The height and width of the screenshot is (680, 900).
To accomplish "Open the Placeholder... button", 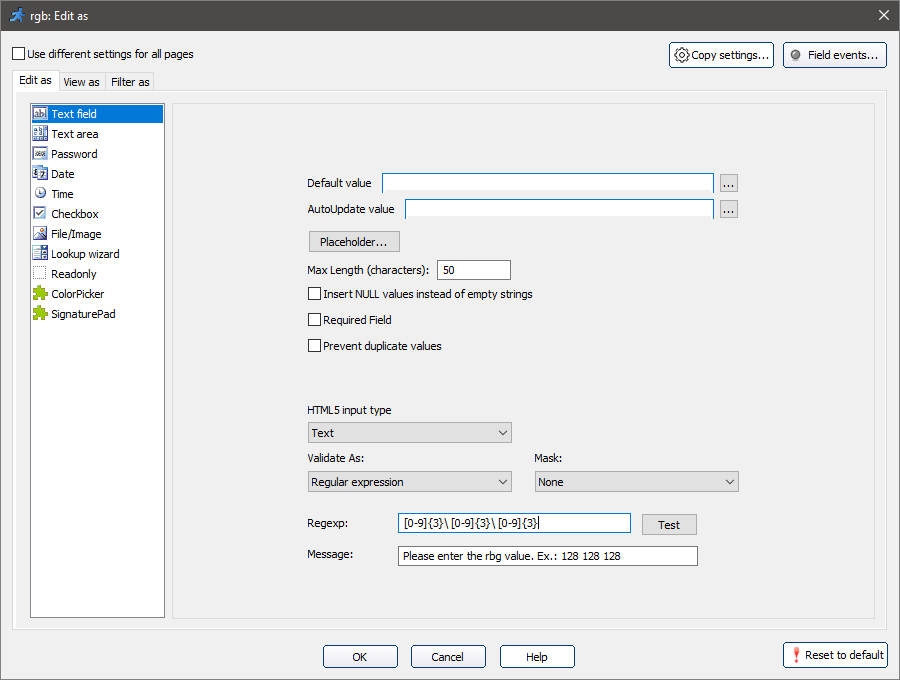I will [354, 242].
